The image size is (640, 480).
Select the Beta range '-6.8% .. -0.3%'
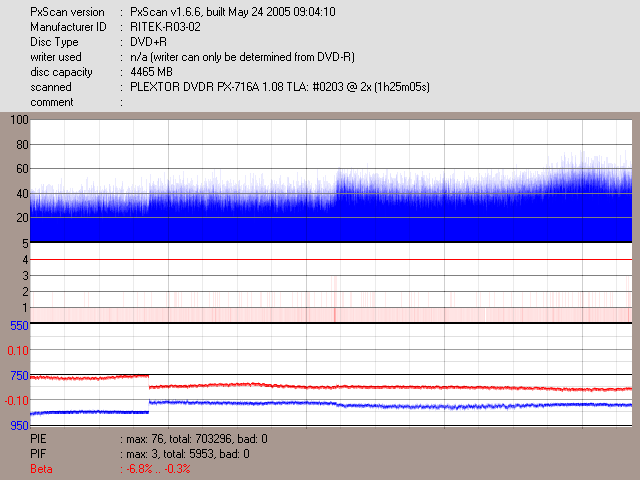click(158, 469)
